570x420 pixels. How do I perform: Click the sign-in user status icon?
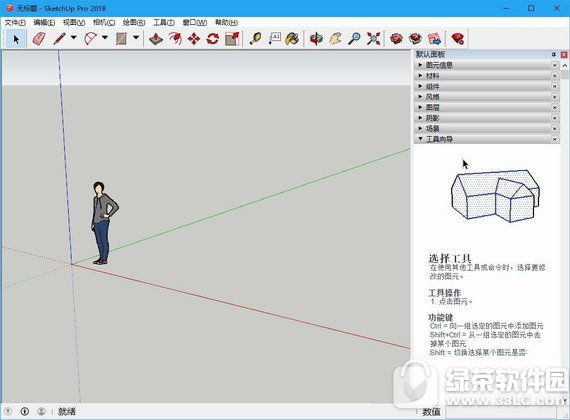click(x=41, y=411)
